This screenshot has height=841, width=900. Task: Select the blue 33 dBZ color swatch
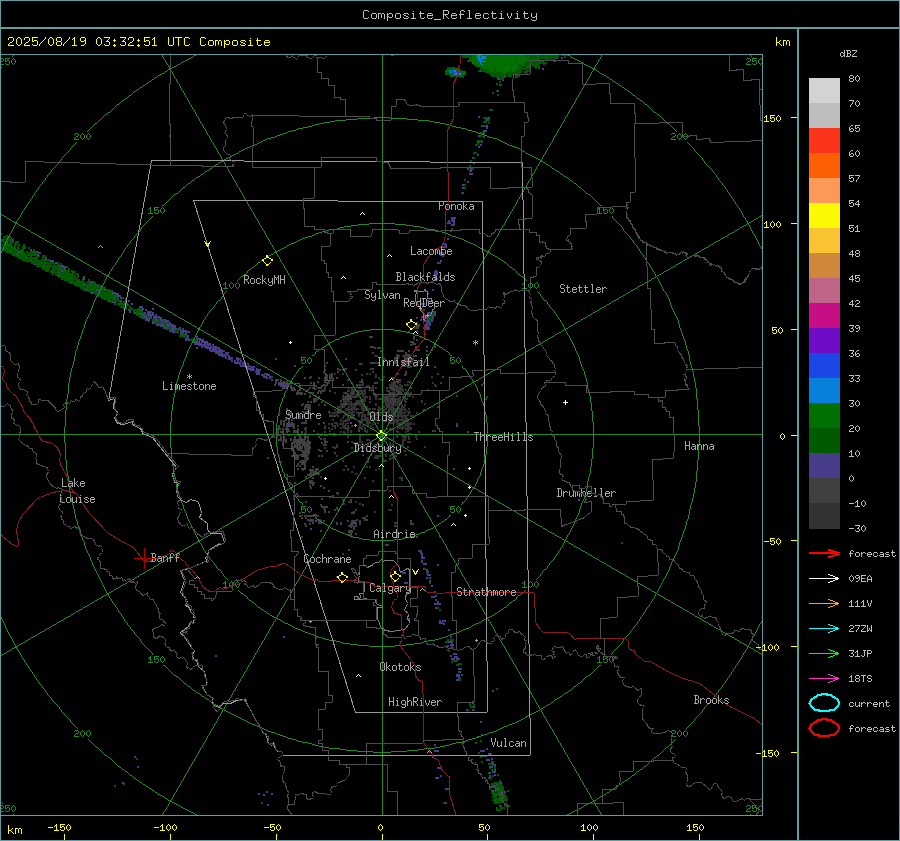(x=824, y=366)
